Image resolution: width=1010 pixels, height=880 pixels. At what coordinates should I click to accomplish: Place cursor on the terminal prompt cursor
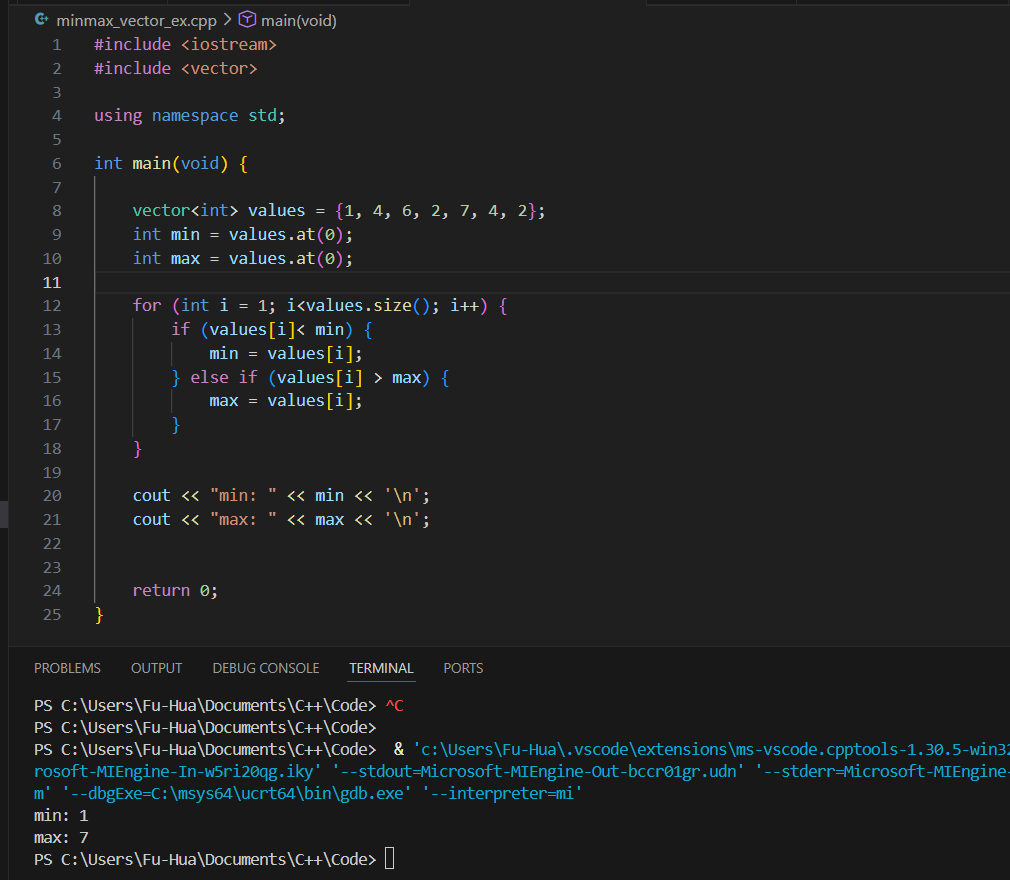click(x=389, y=859)
